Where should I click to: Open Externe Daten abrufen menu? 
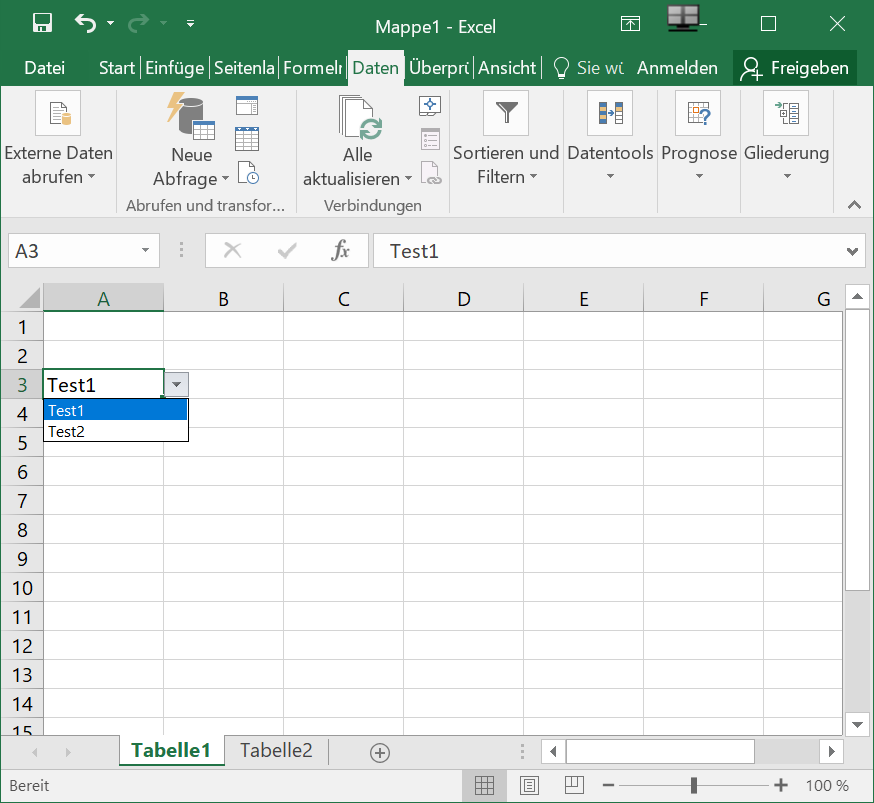tap(59, 138)
